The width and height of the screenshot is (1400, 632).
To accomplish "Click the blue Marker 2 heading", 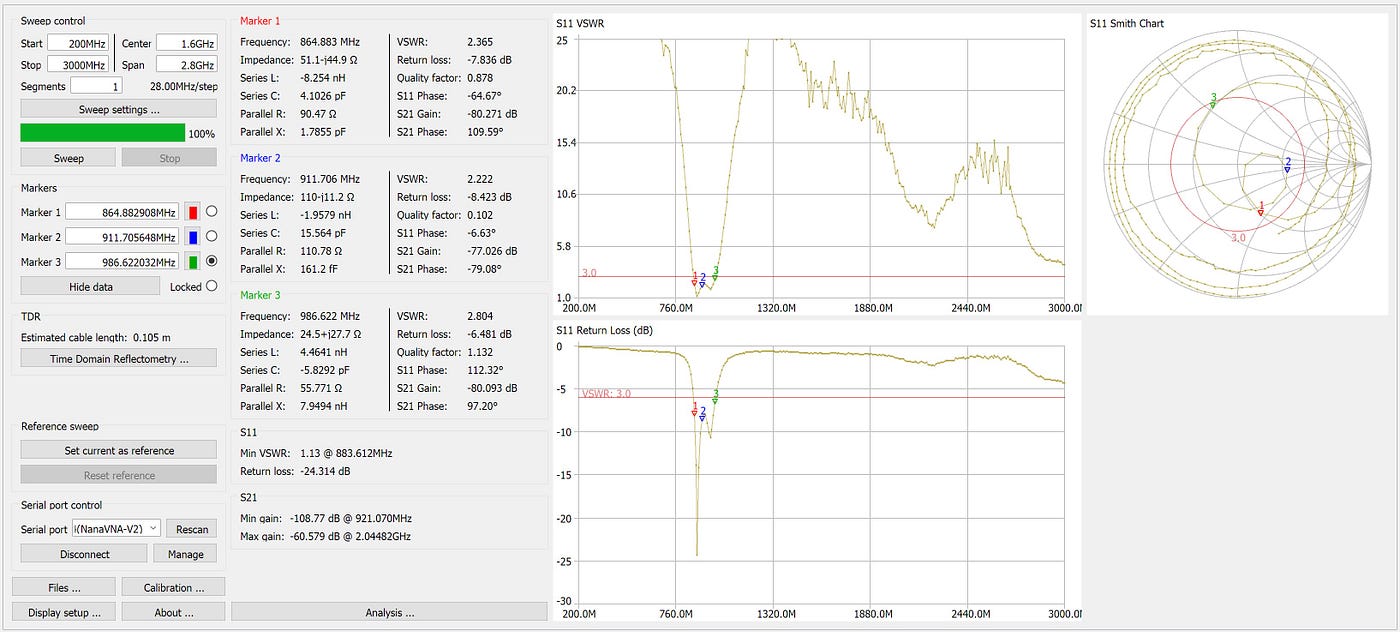I will 260,158.
